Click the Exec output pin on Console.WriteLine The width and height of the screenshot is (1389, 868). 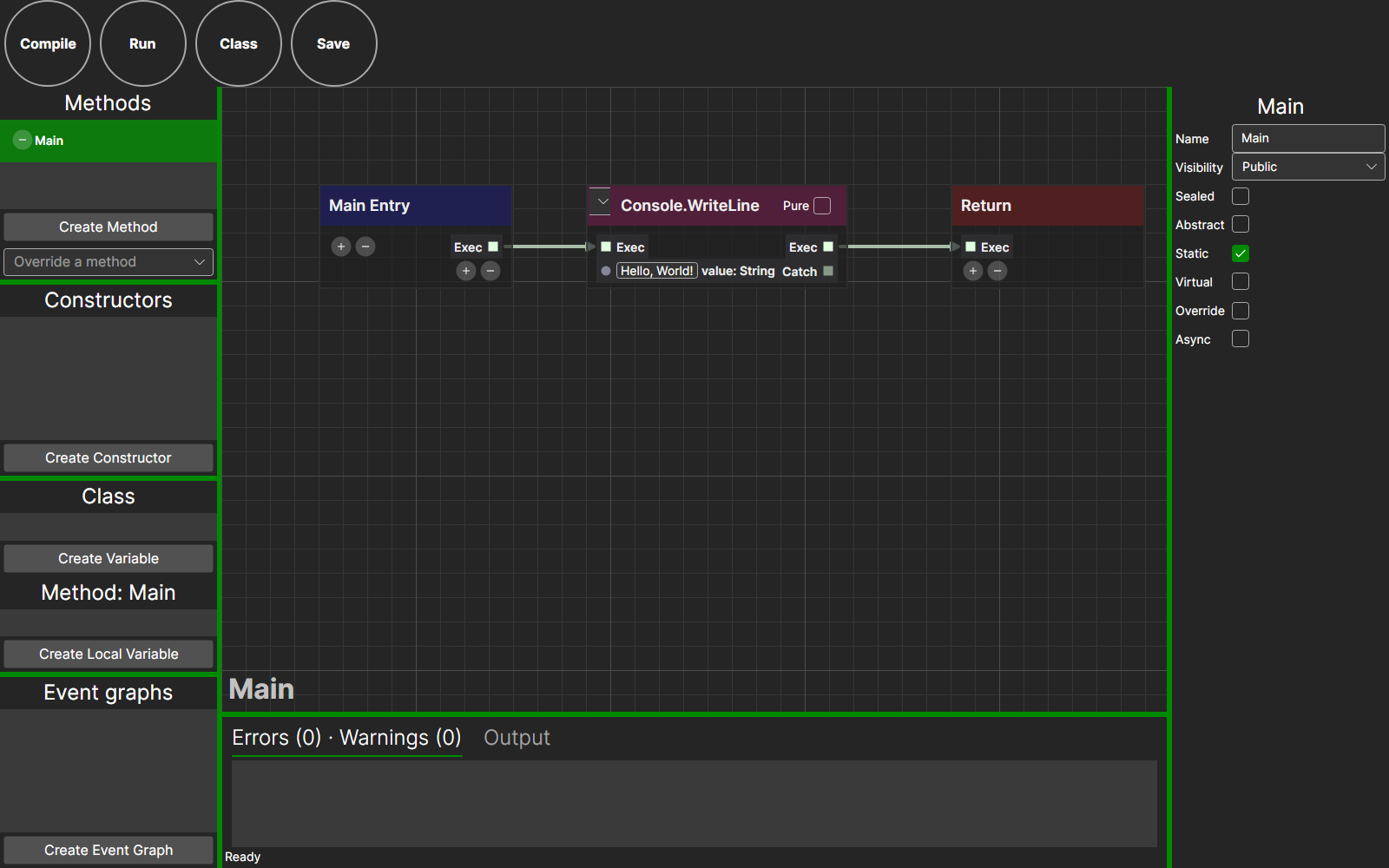pos(828,247)
